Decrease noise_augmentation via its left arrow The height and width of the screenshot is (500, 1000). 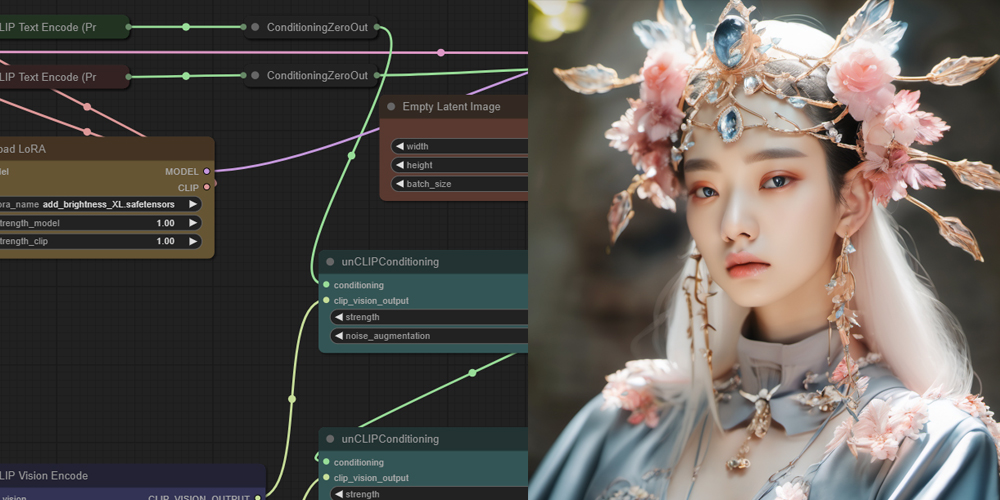coord(339,335)
